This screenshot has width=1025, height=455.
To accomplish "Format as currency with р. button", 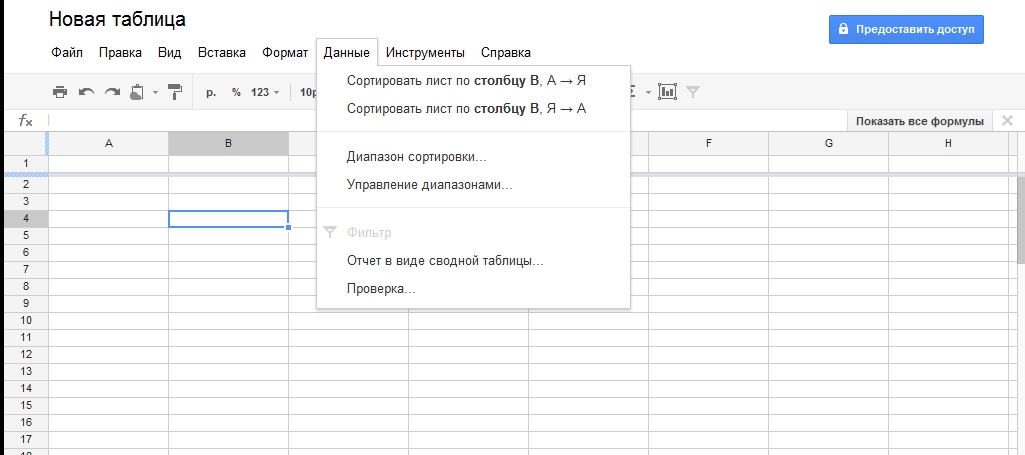I will pyautogui.click(x=211, y=92).
